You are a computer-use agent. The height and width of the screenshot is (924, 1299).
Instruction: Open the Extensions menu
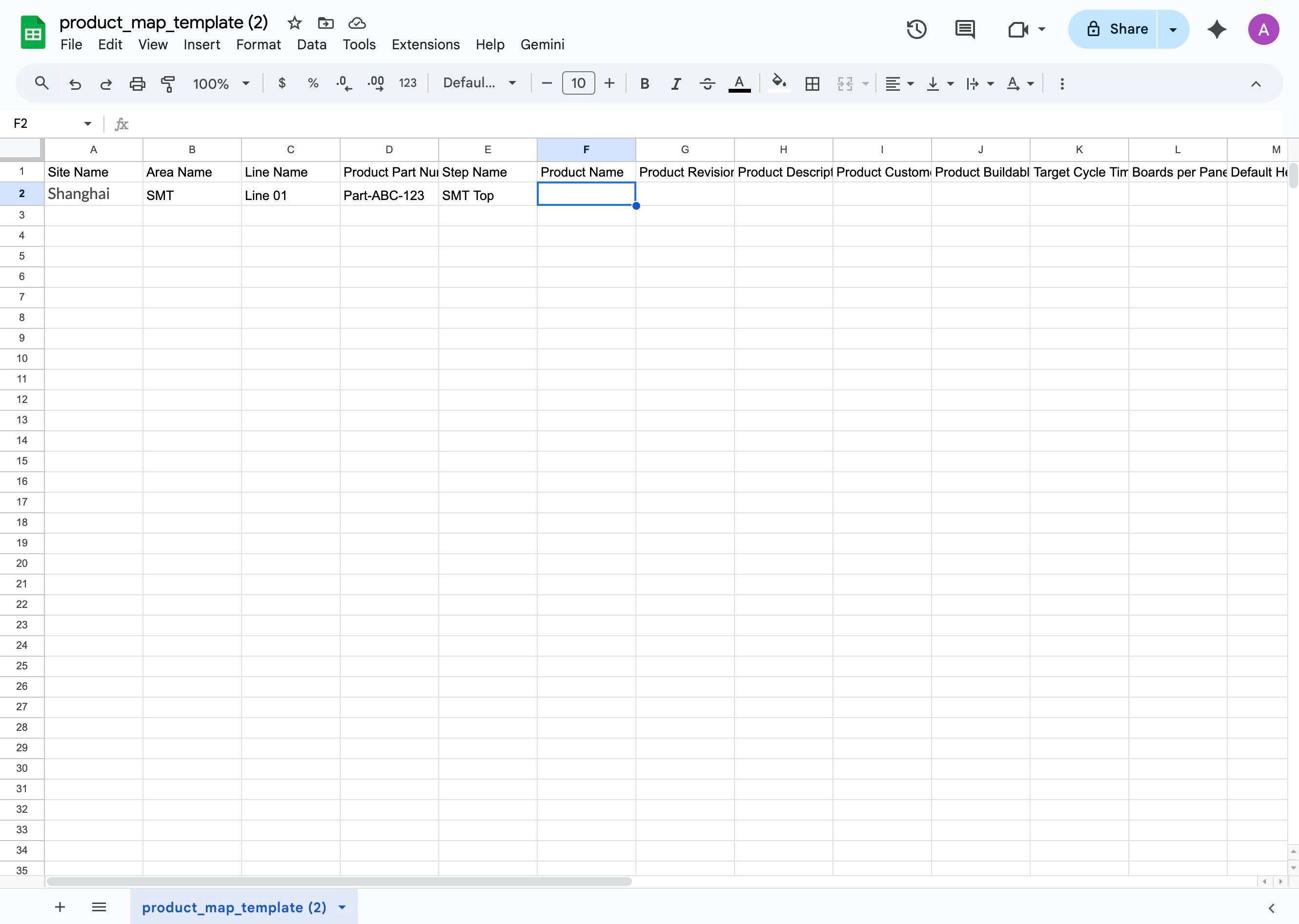click(425, 44)
